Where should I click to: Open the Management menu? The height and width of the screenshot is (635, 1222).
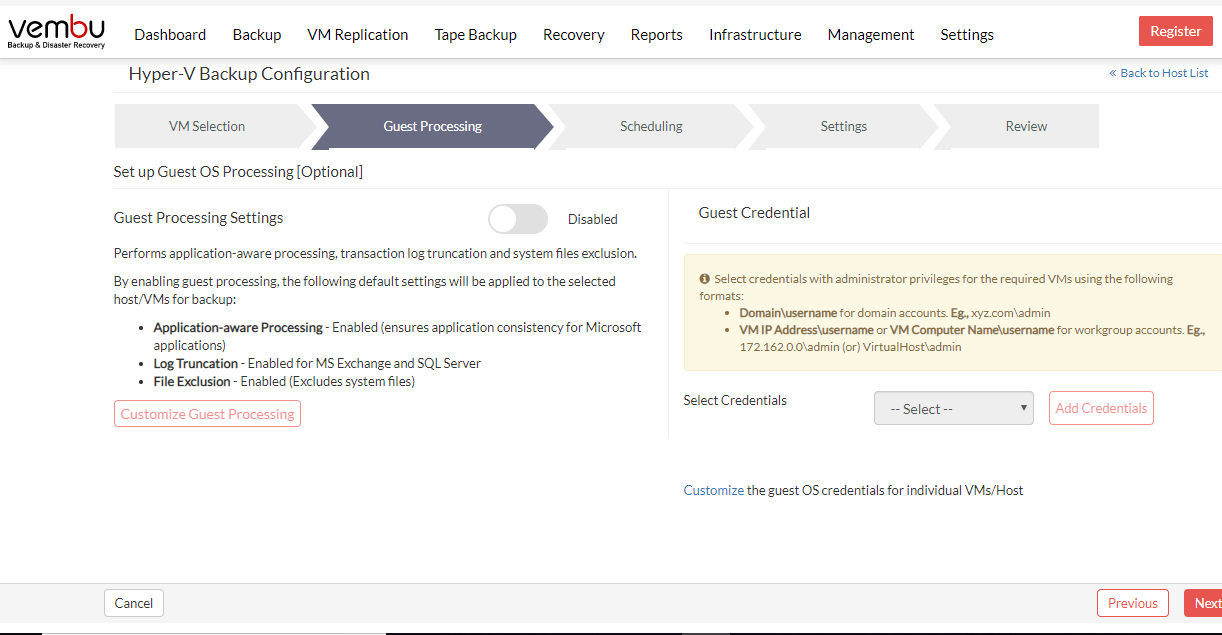tap(871, 34)
